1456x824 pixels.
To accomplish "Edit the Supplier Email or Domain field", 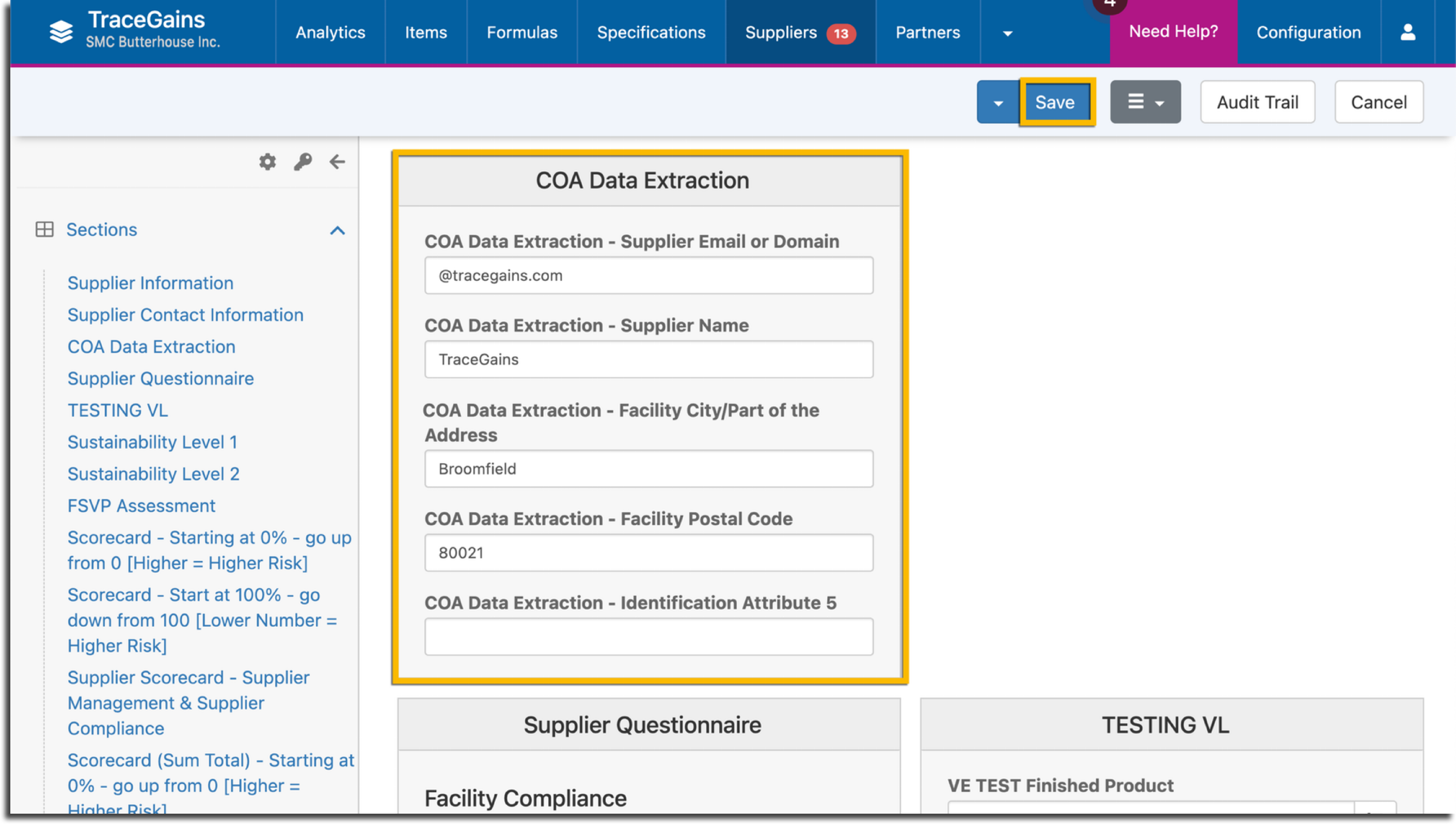I will pyautogui.click(x=648, y=275).
